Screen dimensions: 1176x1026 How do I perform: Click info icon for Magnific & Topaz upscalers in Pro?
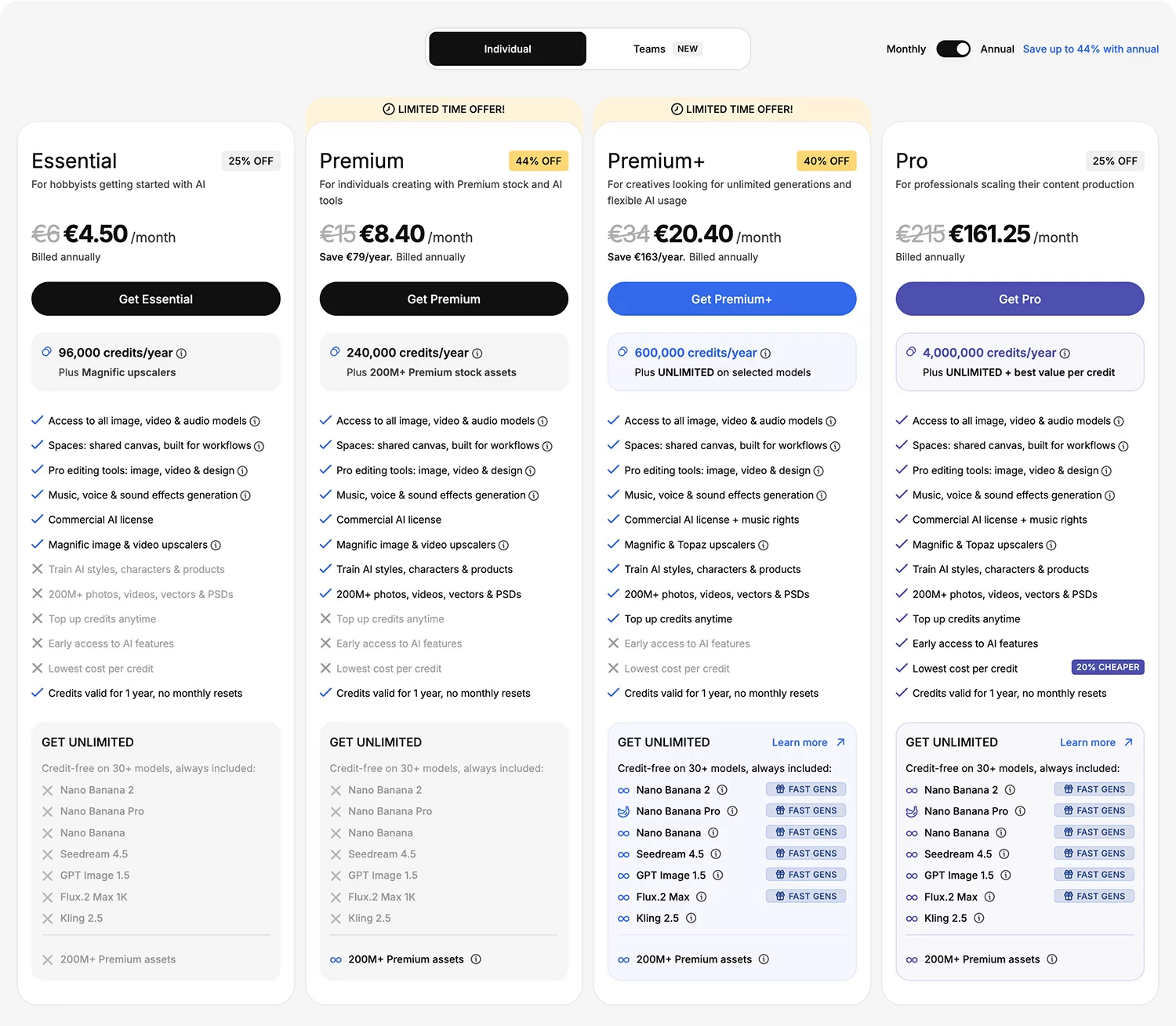pos(1051,545)
